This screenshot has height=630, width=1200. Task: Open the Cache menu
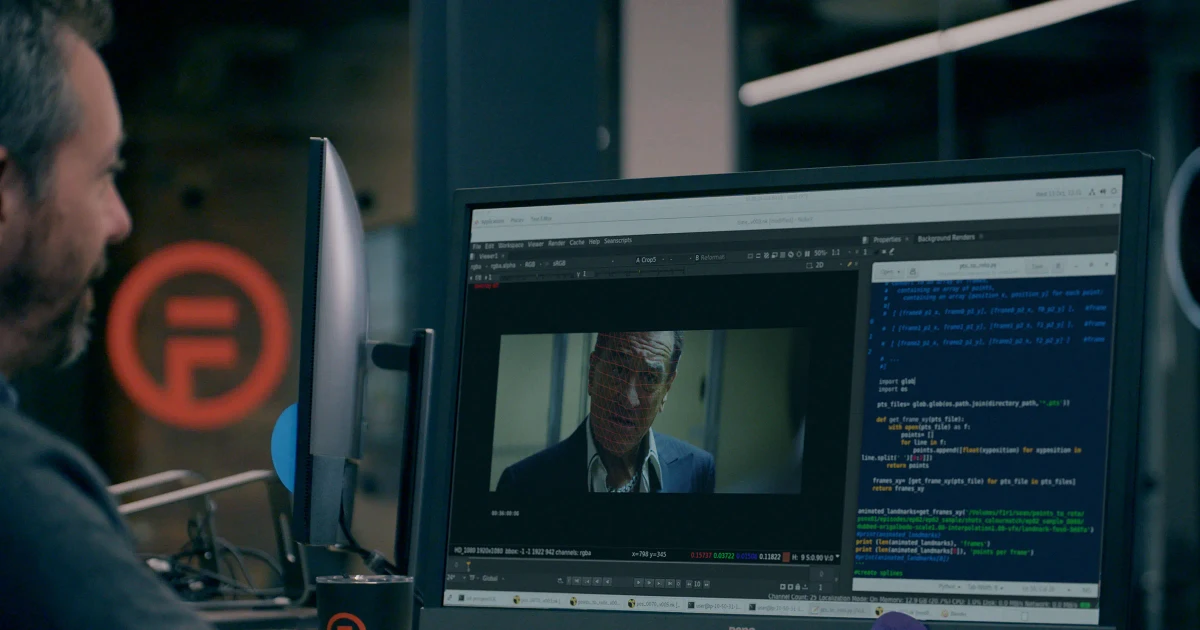pos(577,242)
